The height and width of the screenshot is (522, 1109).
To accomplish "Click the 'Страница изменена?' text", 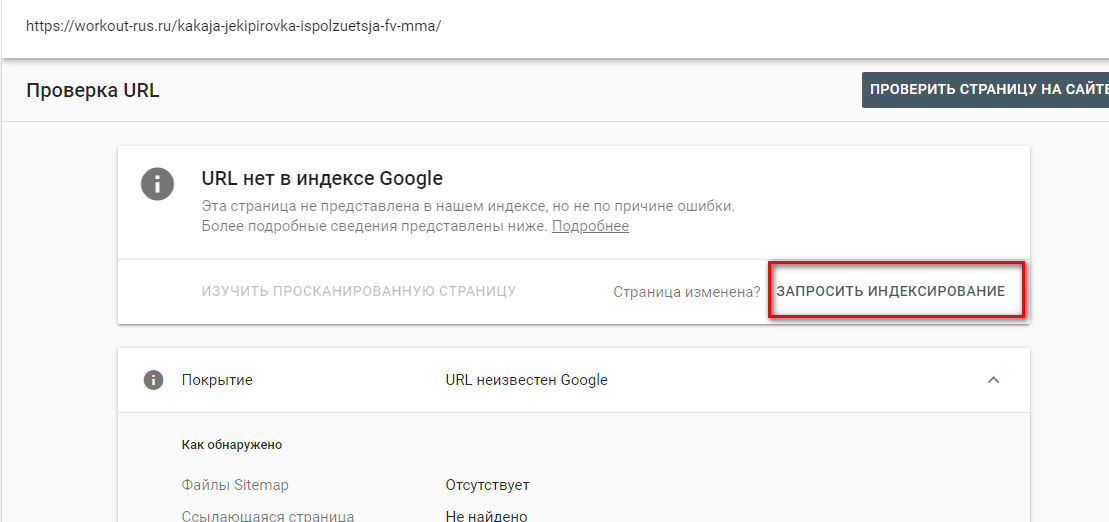I will coord(686,291).
